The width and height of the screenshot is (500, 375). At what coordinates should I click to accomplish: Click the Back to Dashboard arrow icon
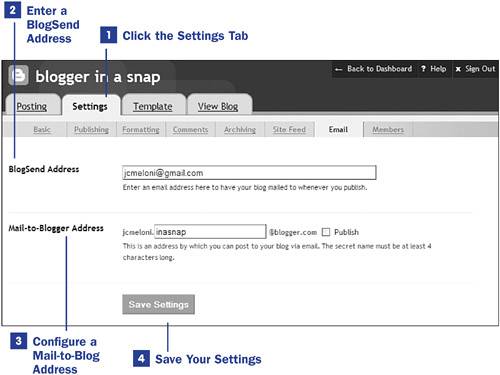(x=338, y=69)
